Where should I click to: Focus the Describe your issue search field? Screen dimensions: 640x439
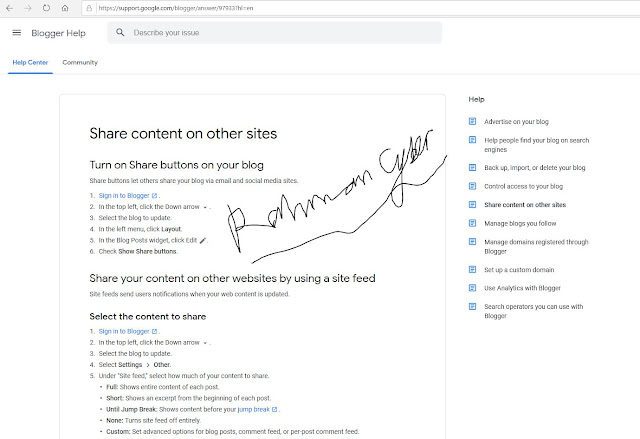coord(274,33)
